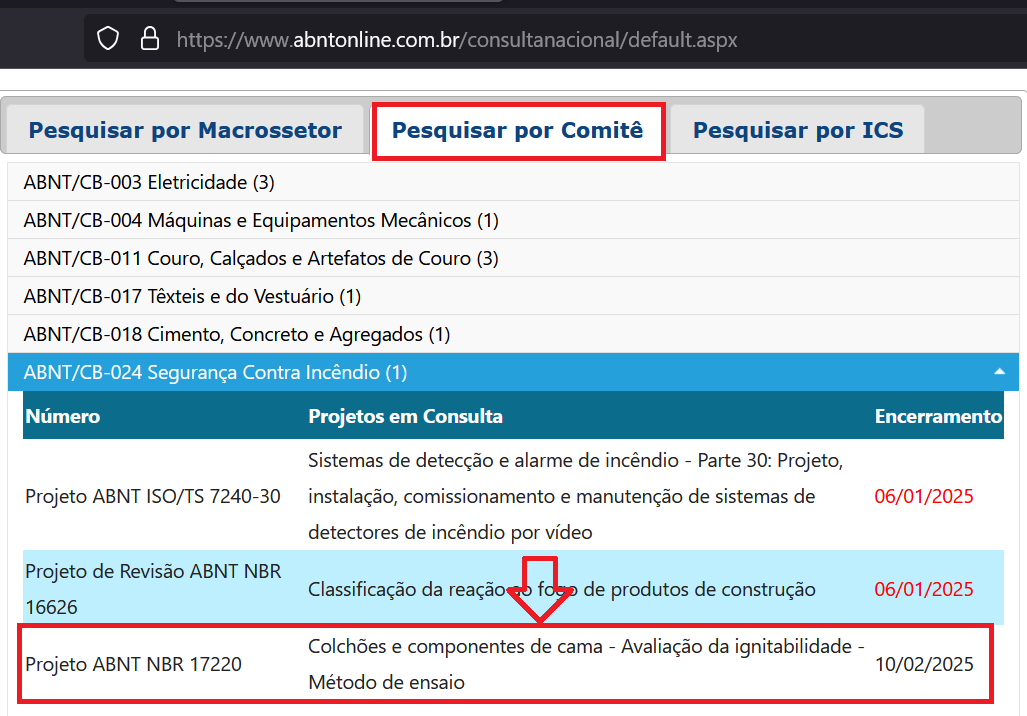Open Projeto ABNT ISO/TS 7240-30
This screenshot has width=1027, height=716.
pyautogui.click(x=153, y=496)
